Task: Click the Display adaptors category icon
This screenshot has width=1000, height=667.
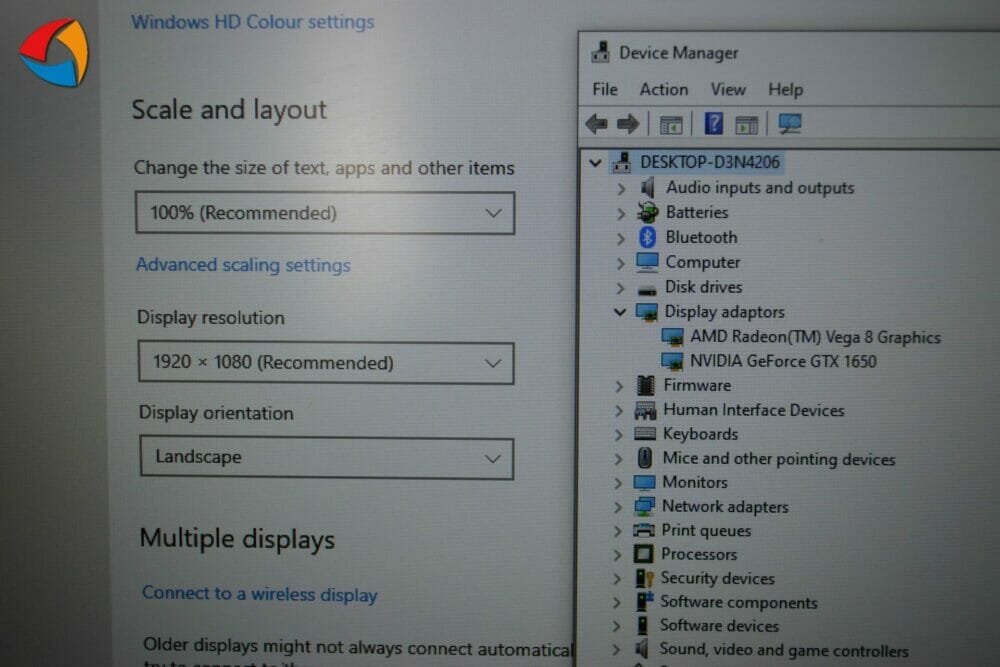Action: [x=647, y=312]
